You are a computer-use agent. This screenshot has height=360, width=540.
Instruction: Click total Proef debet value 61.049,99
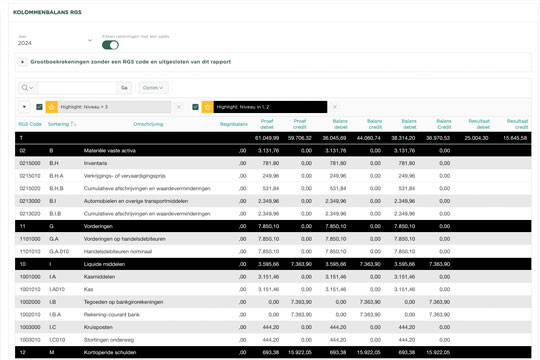point(267,138)
